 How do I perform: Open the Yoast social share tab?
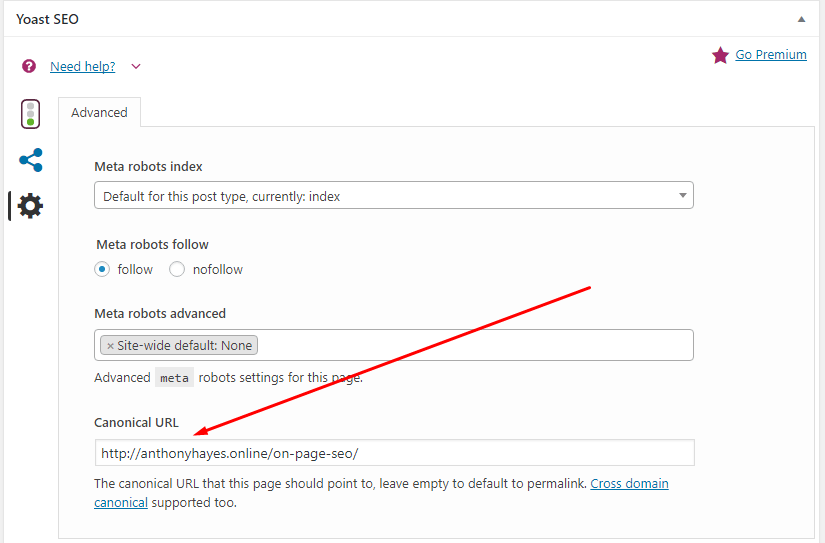(31, 160)
